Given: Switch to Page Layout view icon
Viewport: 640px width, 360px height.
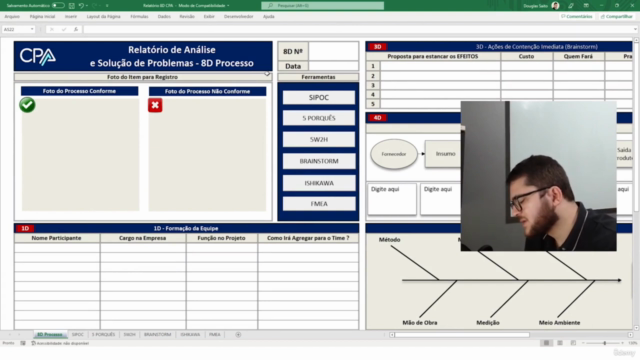Looking at the screenshot, I should pyautogui.click(x=560, y=343).
